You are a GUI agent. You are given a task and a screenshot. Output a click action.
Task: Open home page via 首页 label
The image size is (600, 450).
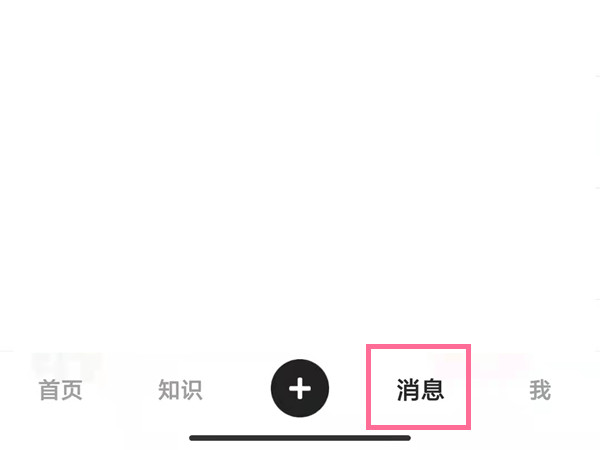coord(60,390)
